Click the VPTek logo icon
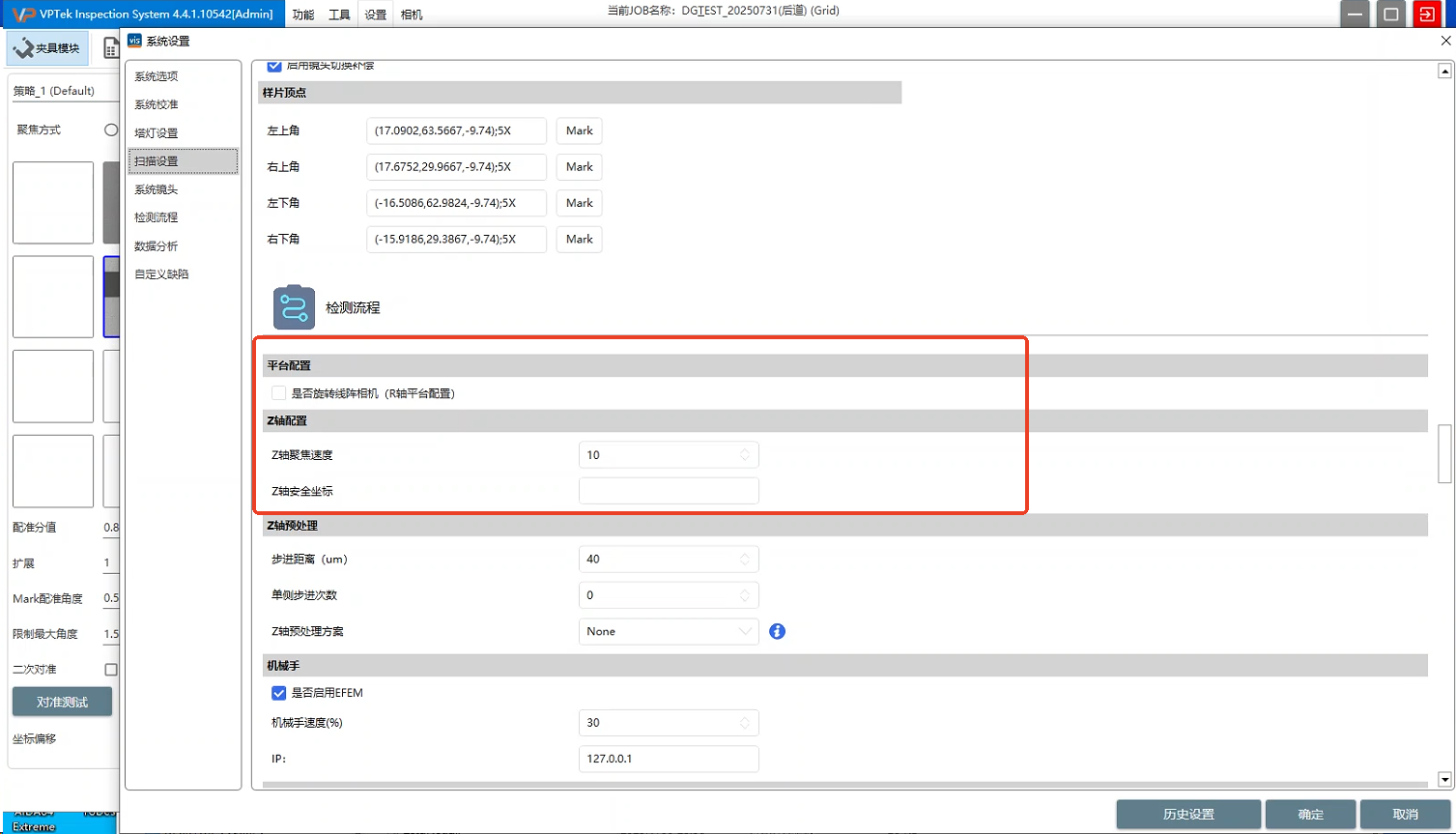The width and height of the screenshot is (1456, 834). 21,14
